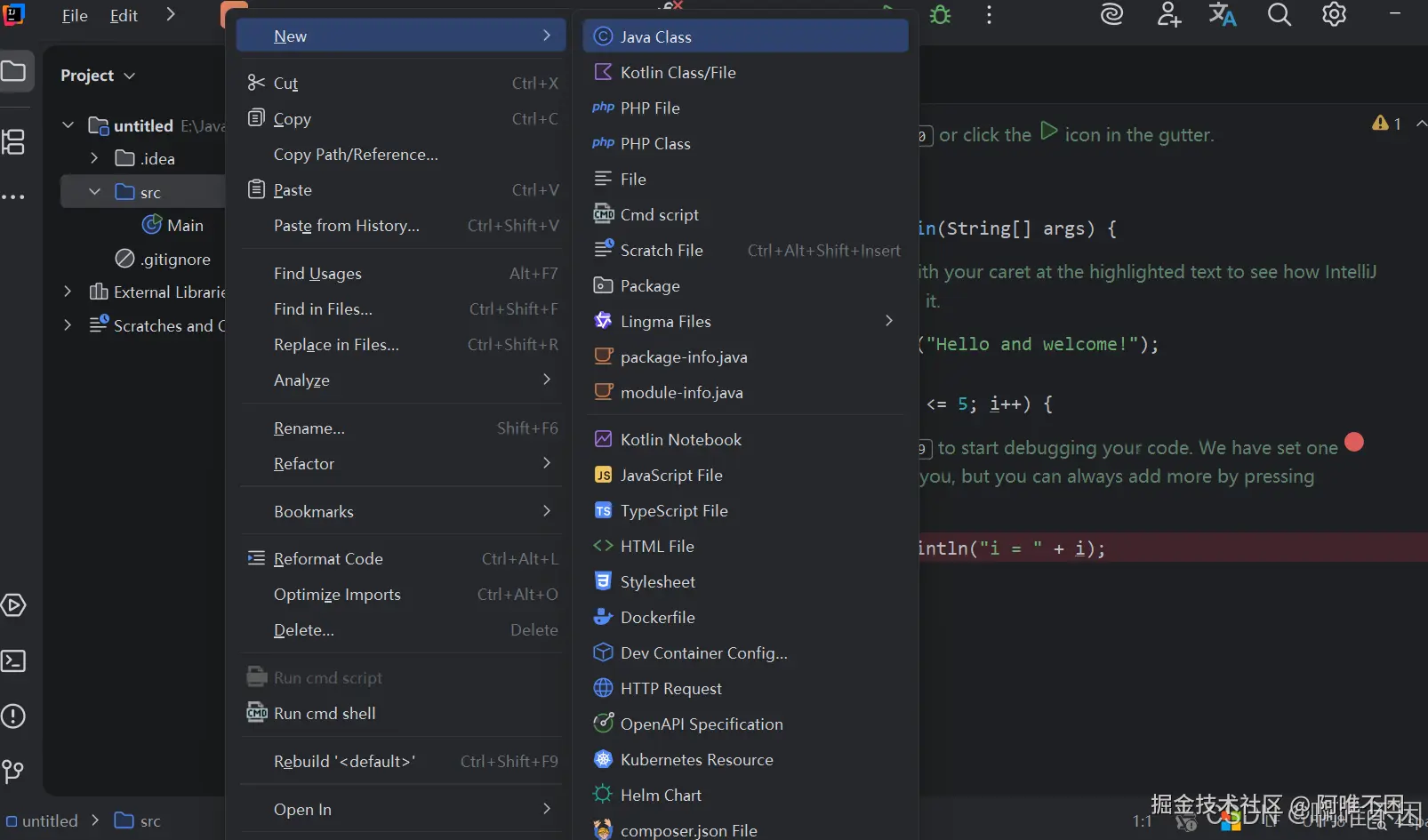Screen dimensions: 1428x840
Task: Select New in the context menu
Action: tap(402, 36)
